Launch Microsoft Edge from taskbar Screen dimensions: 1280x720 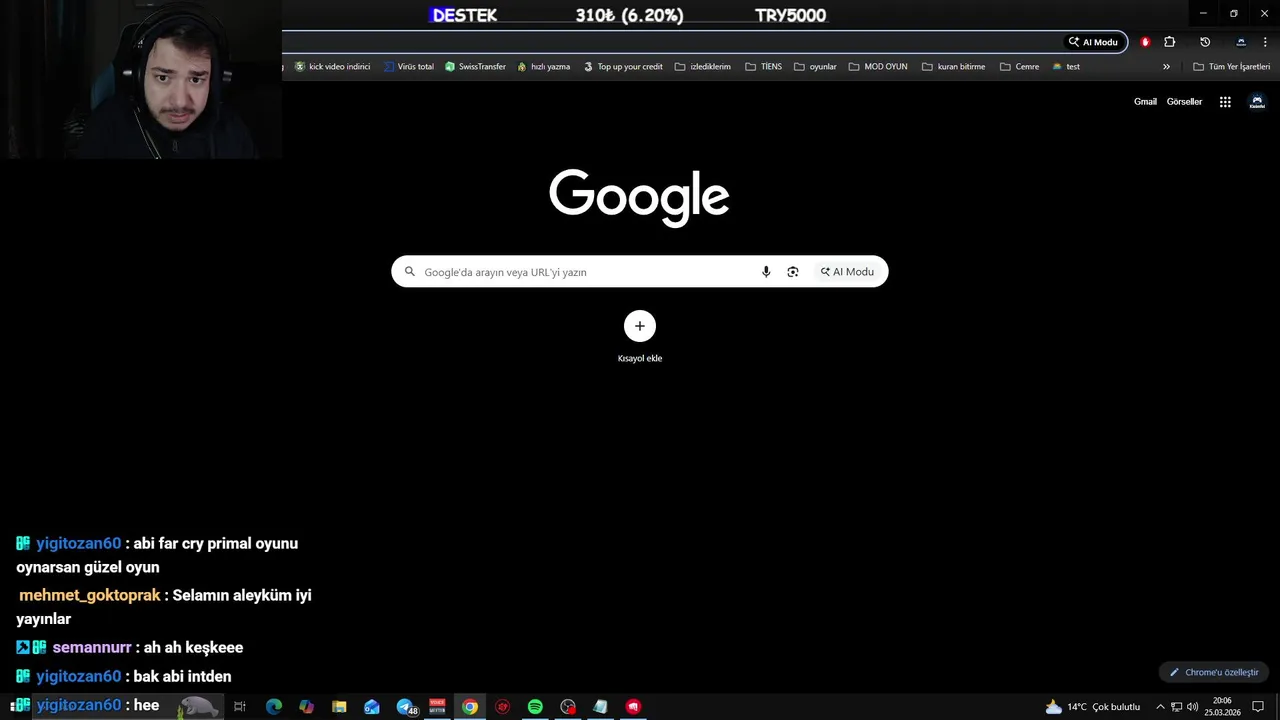click(x=273, y=707)
